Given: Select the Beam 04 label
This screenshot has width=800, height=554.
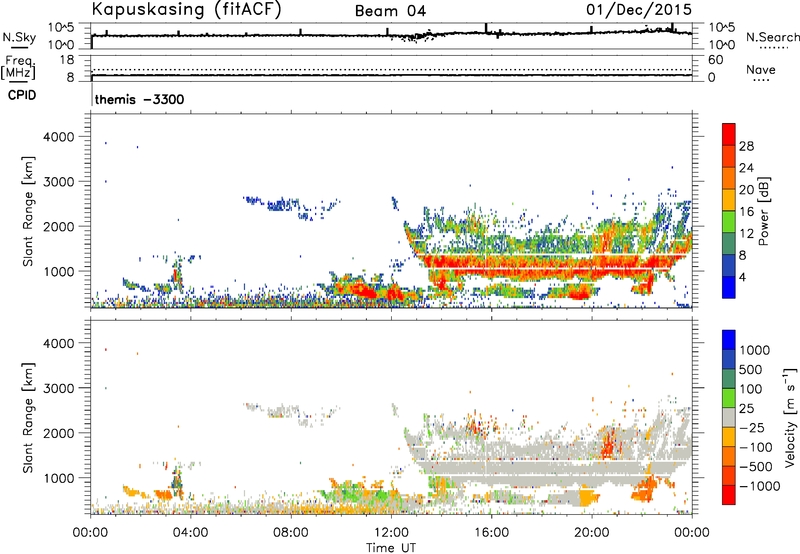Looking at the screenshot, I should tap(390, 11).
